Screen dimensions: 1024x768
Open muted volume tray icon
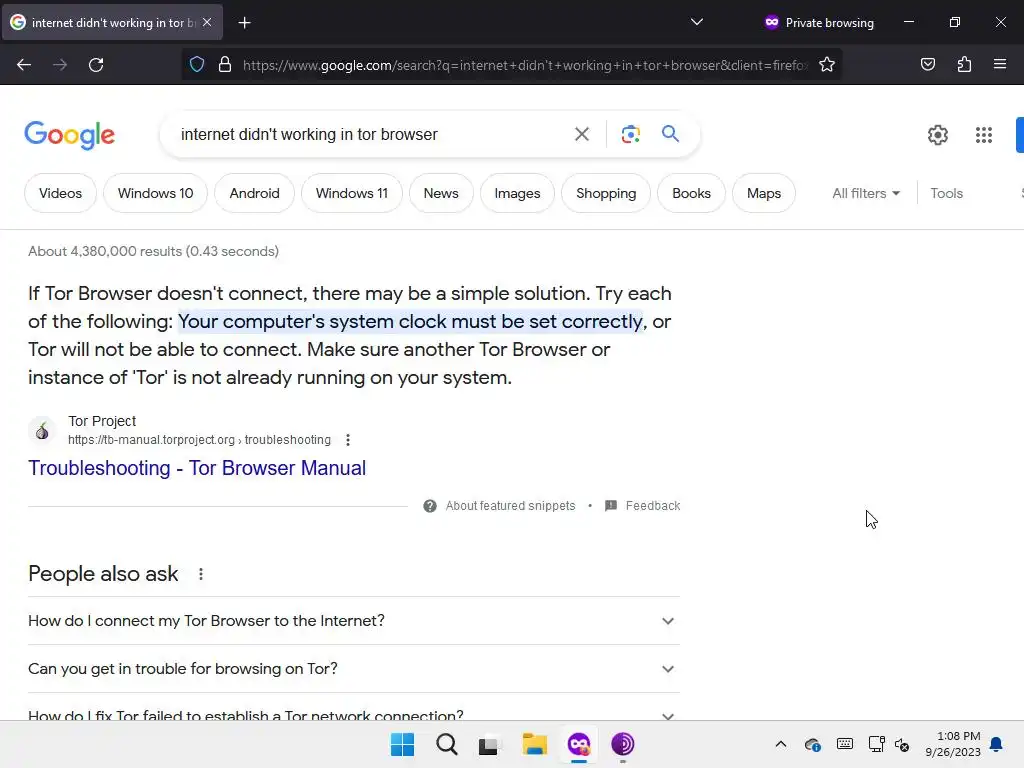coord(902,744)
